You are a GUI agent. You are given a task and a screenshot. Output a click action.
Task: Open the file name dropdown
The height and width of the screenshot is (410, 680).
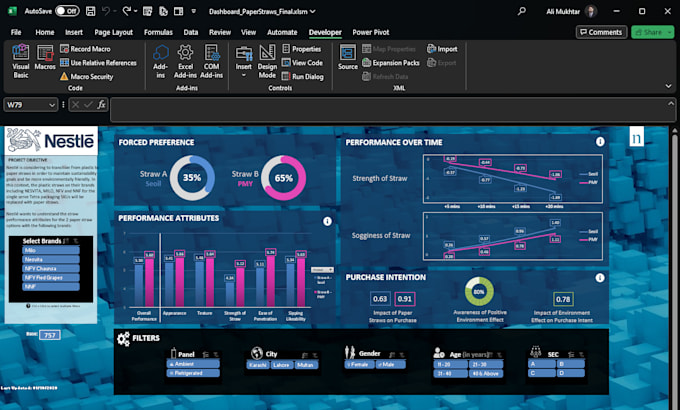[313, 12]
